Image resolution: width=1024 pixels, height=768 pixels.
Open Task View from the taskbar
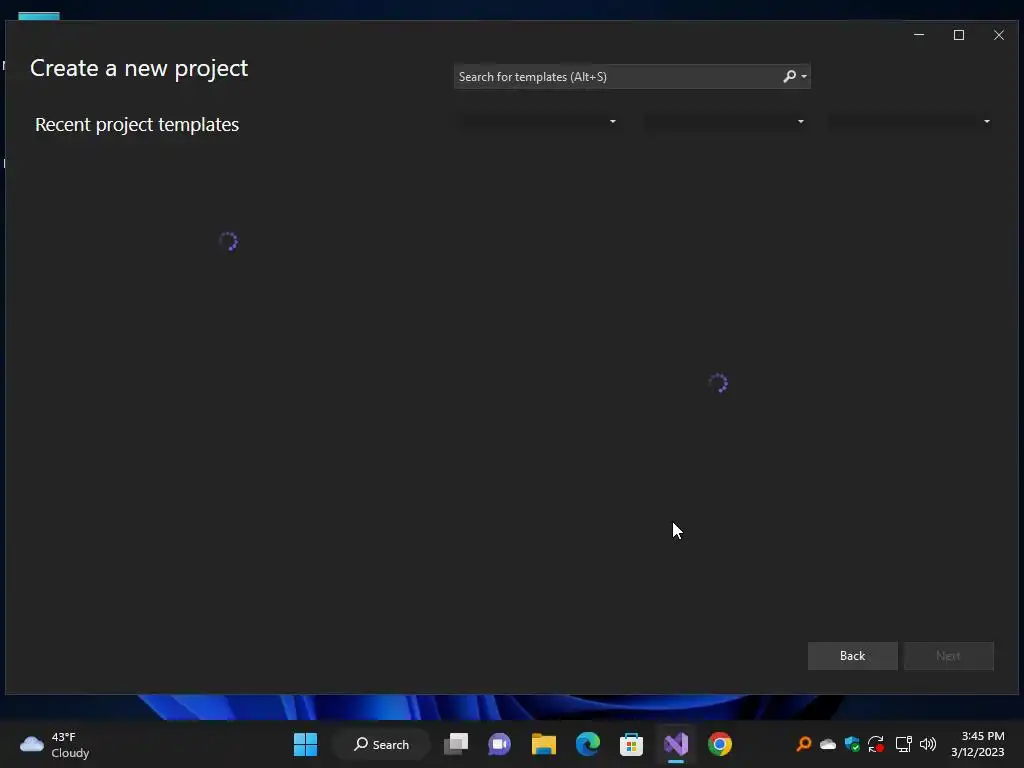click(456, 744)
